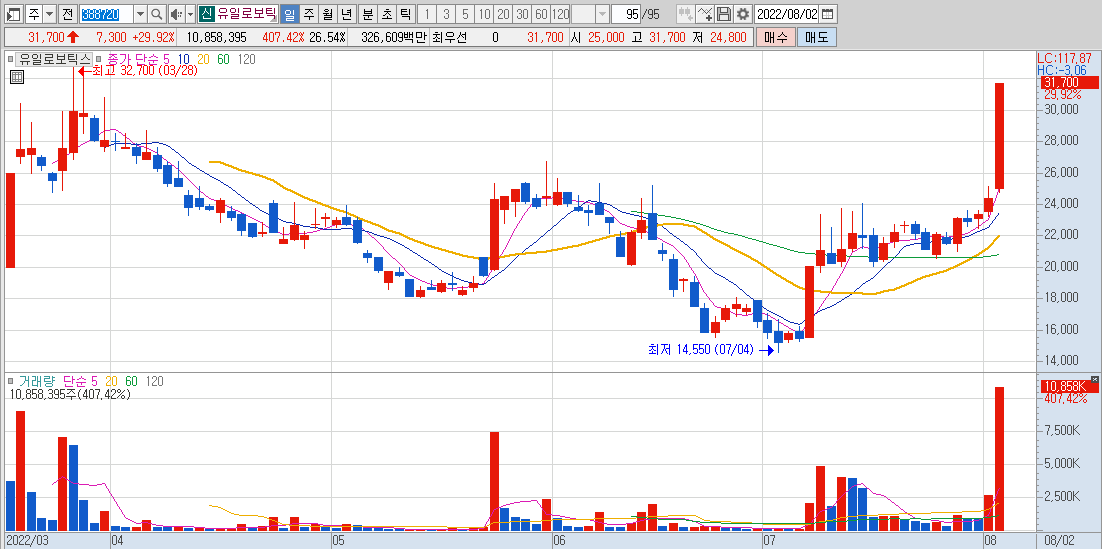
Task: Expand stock code history dropdown
Action: (141, 14)
